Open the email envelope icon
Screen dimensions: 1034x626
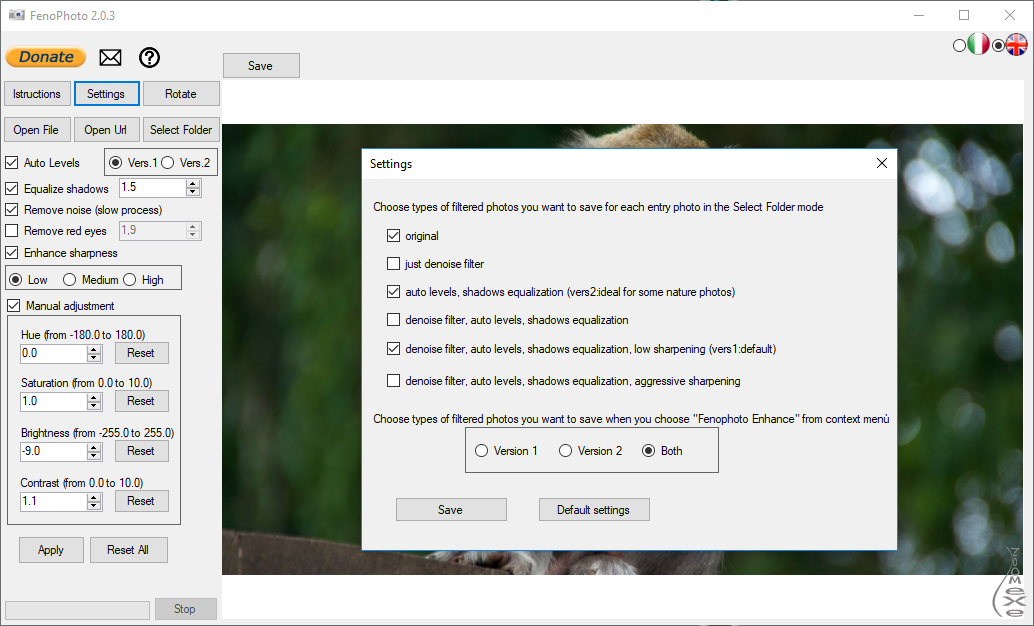tap(110, 58)
